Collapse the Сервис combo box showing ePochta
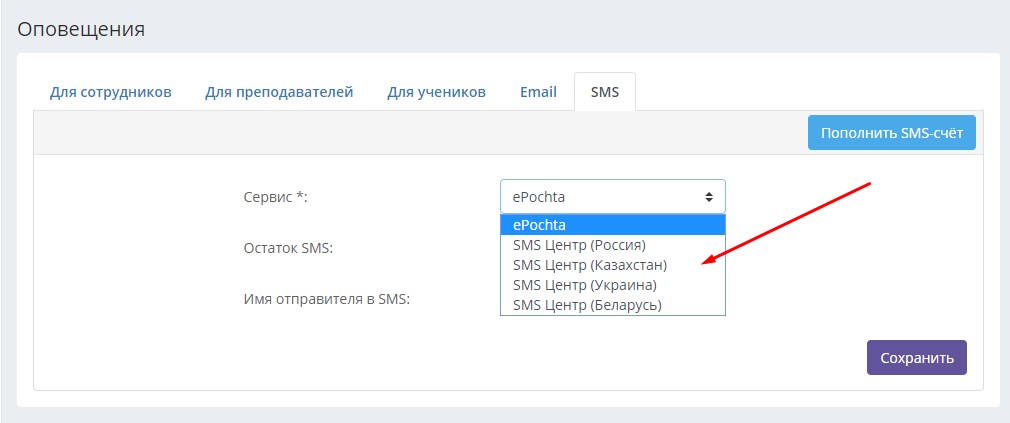 (613, 197)
